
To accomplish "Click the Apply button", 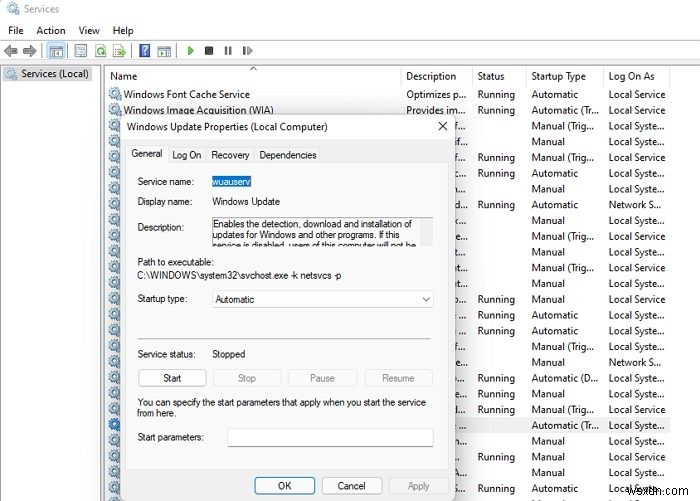I will [418, 486].
